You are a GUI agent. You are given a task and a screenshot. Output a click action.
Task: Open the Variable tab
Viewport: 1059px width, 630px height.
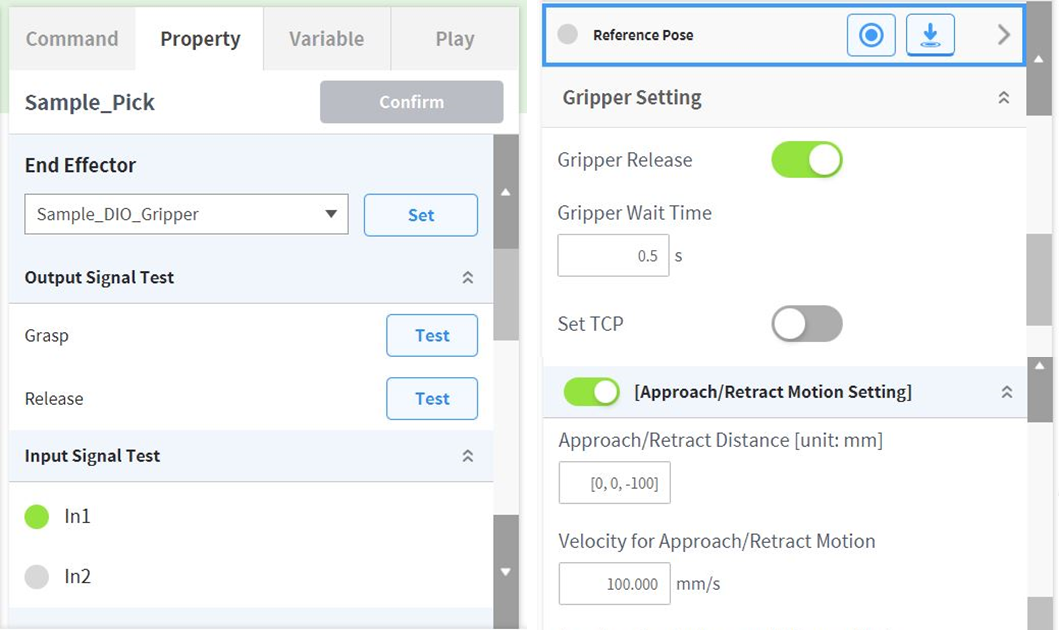pyautogui.click(x=326, y=39)
